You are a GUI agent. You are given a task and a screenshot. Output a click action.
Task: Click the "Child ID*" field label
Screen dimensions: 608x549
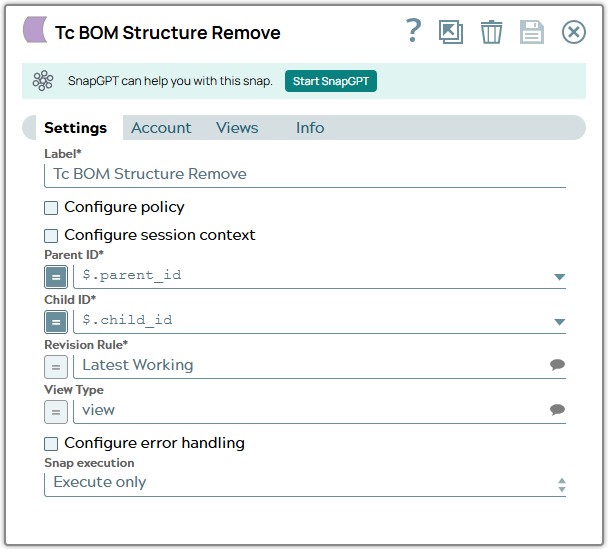click(70, 300)
